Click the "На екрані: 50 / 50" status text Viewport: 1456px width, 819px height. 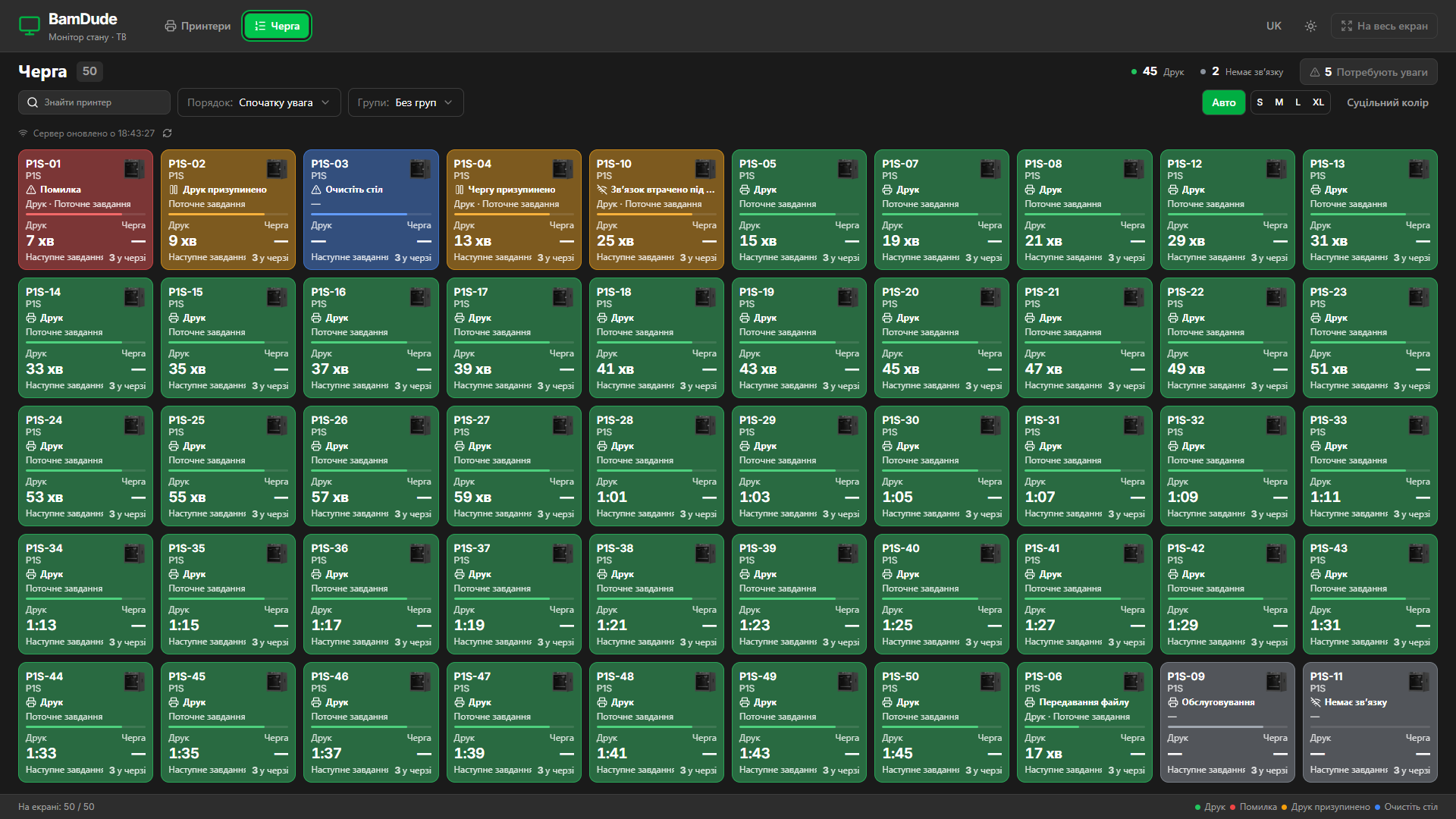click(56, 807)
